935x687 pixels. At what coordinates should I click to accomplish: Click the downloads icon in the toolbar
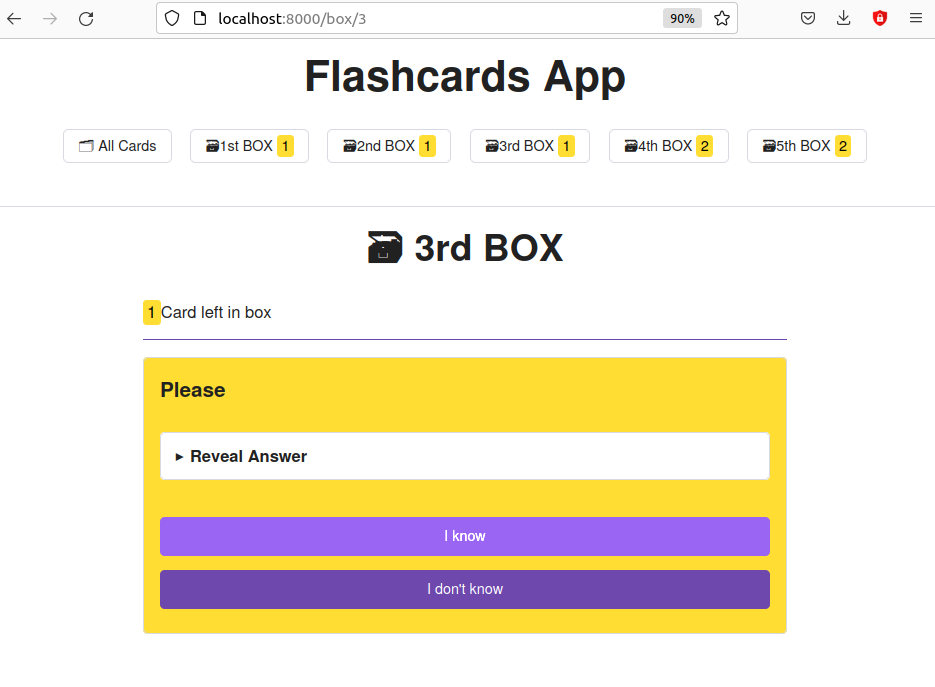coord(843,17)
